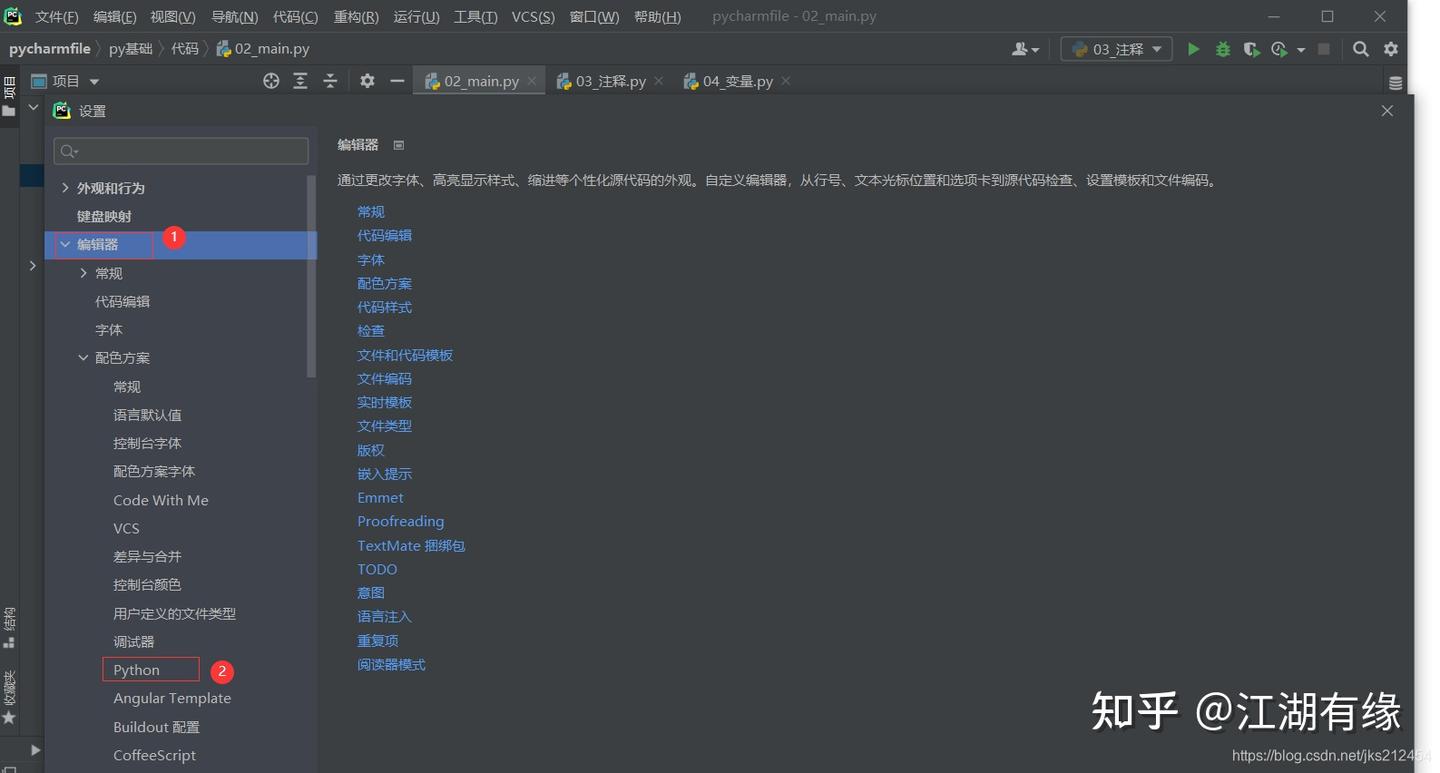Start the debugger

1223,48
